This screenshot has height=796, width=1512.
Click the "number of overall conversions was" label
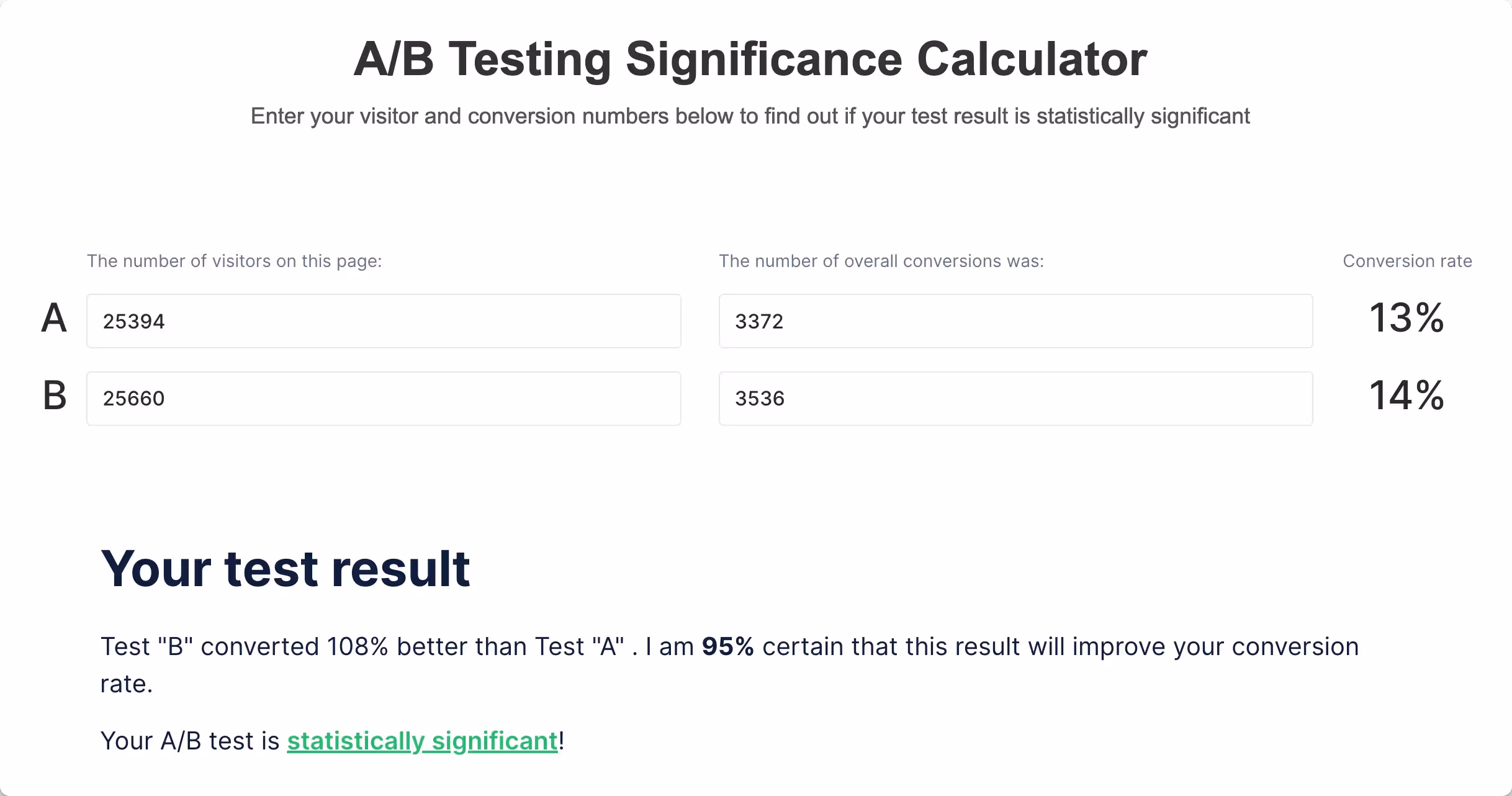pos(881,261)
